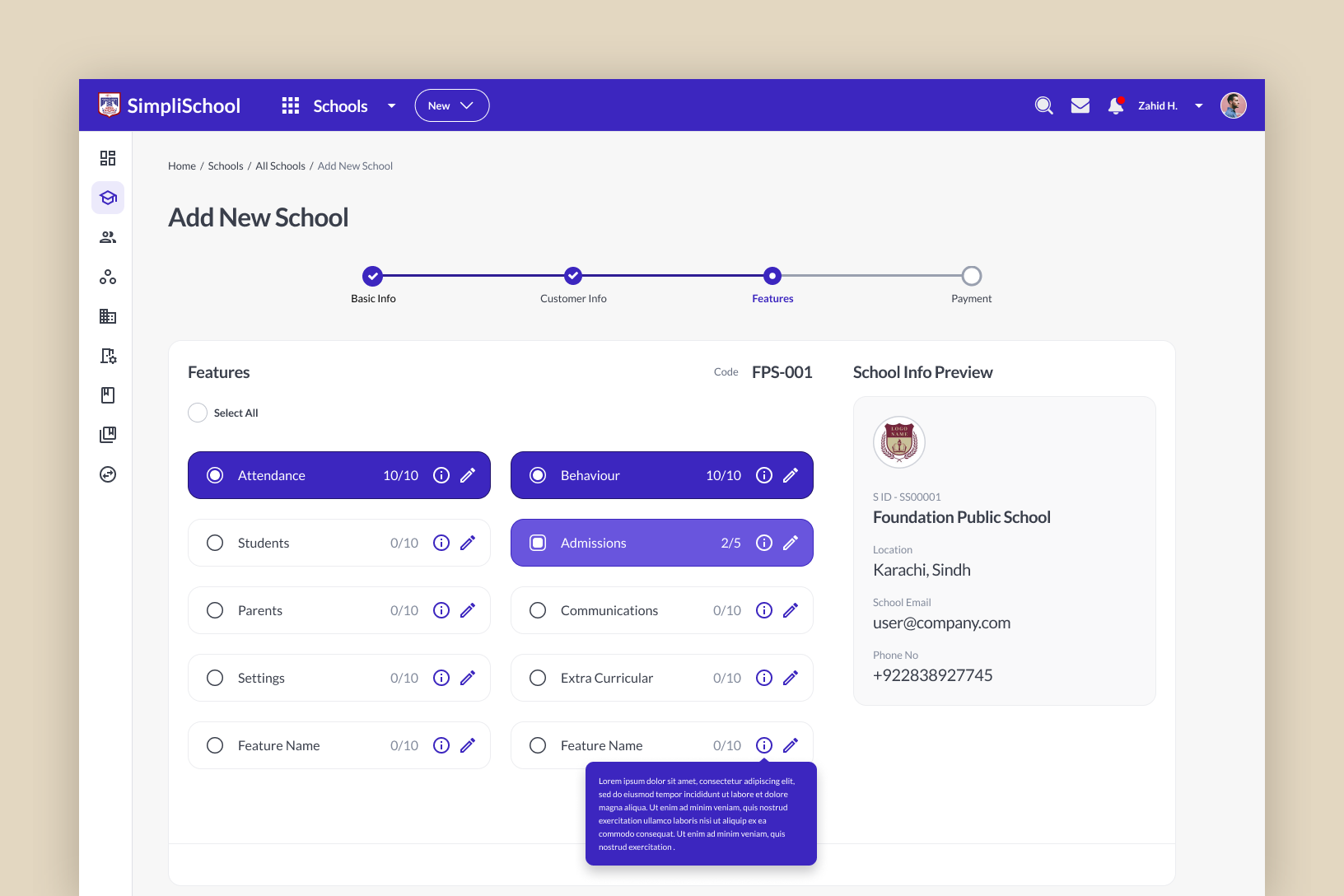This screenshot has width=1344, height=896.
Task: Show info for the Parents feature
Action: (x=441, y=610)
